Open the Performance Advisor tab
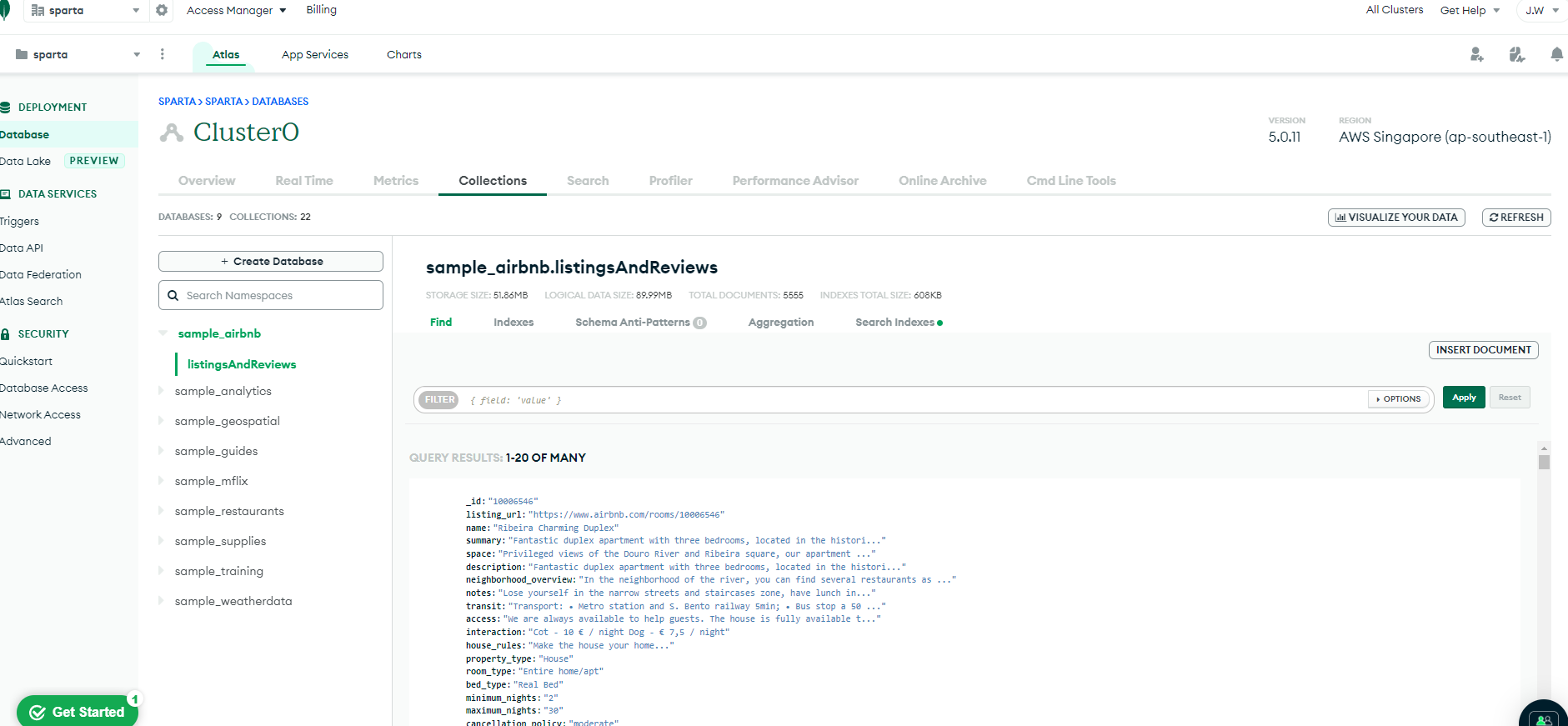Image resolution: width=1568 pixels, height=726 pixels. pos(795,181)
